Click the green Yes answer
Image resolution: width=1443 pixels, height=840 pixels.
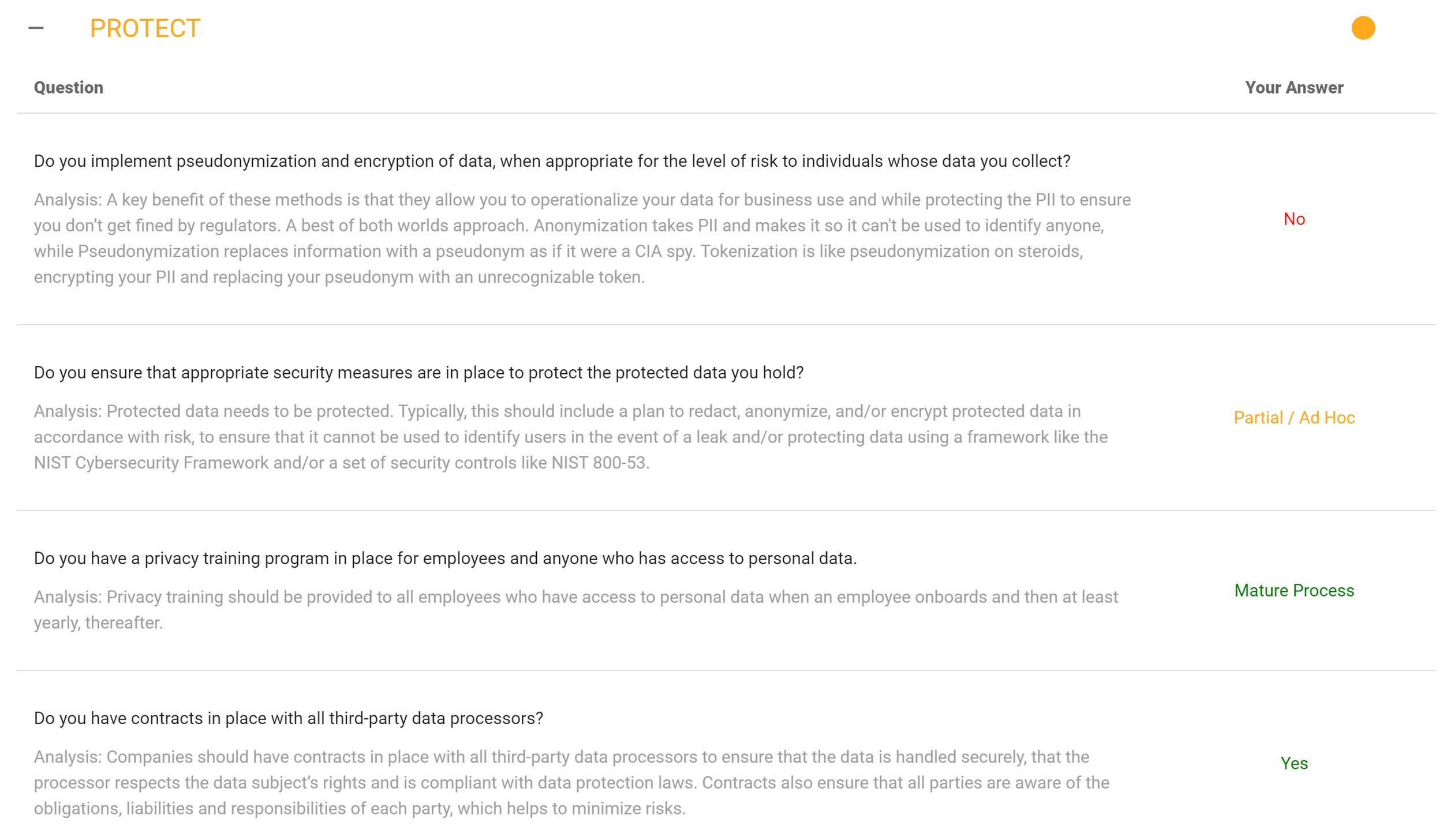click(x=1294, y=763)
